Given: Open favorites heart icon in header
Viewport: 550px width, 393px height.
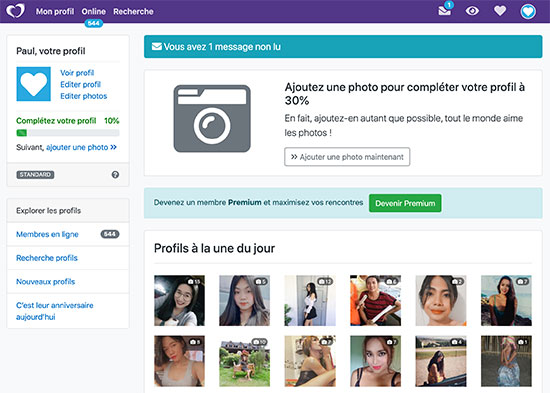Looking at the screenshot, I should [500, 11].
